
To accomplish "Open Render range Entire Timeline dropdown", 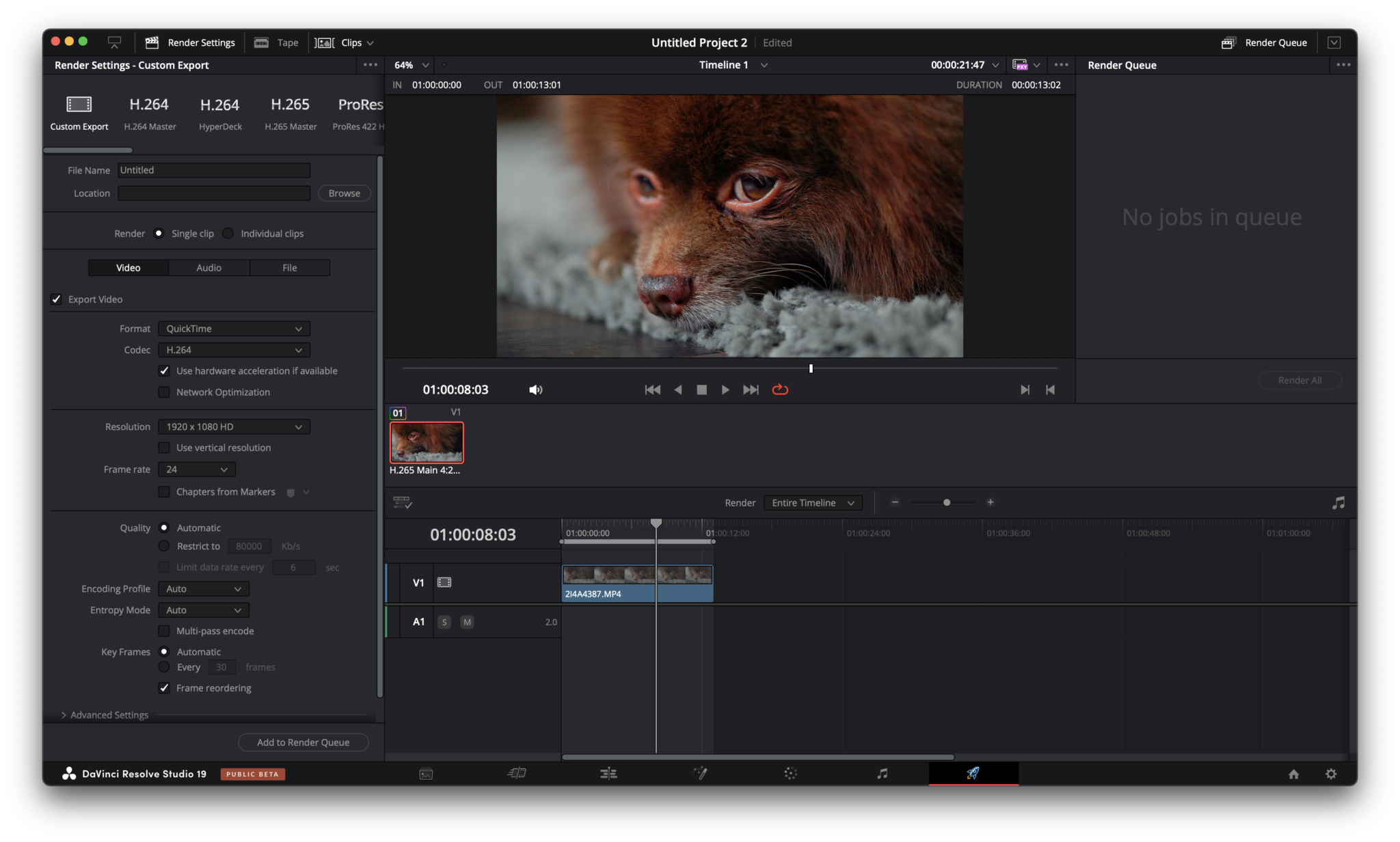I will [813, 503].
